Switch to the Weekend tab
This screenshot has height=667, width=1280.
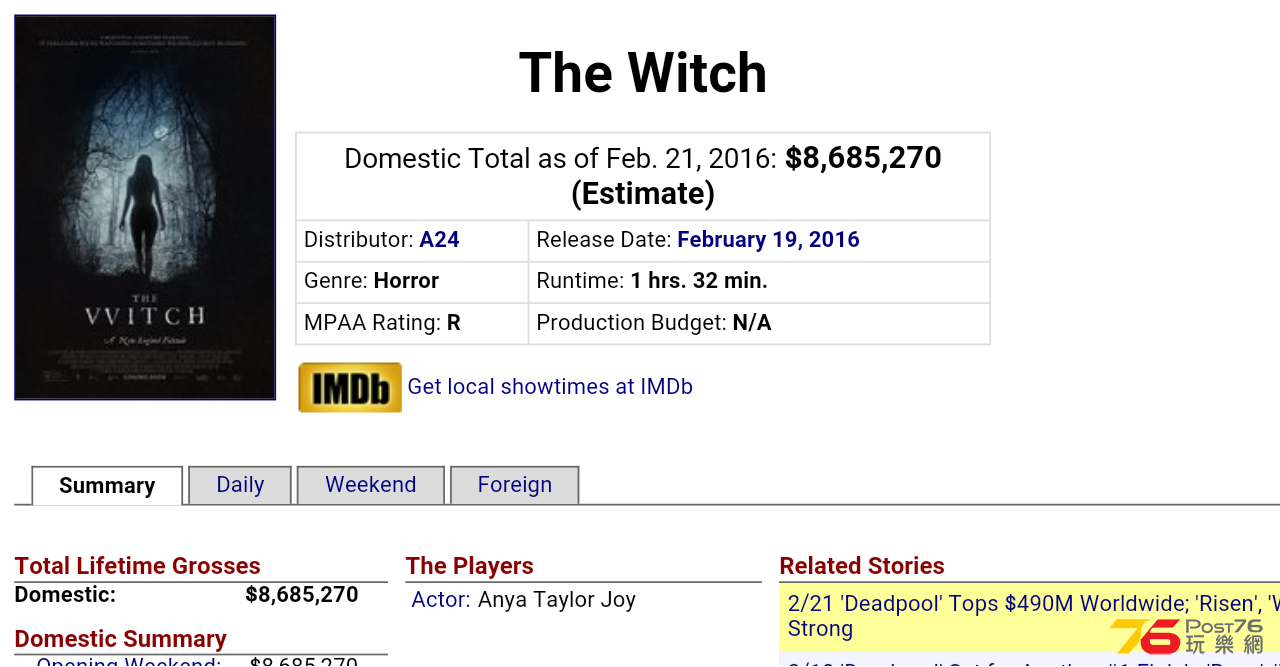coord(370,485)
